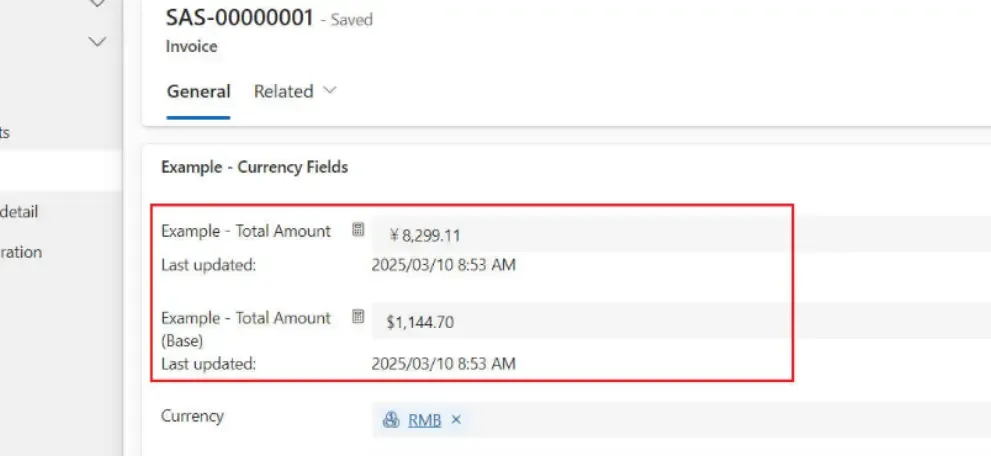Screen dimensions: 991x456
Task: Click the Invoice entity label under title
Action: 191,46
